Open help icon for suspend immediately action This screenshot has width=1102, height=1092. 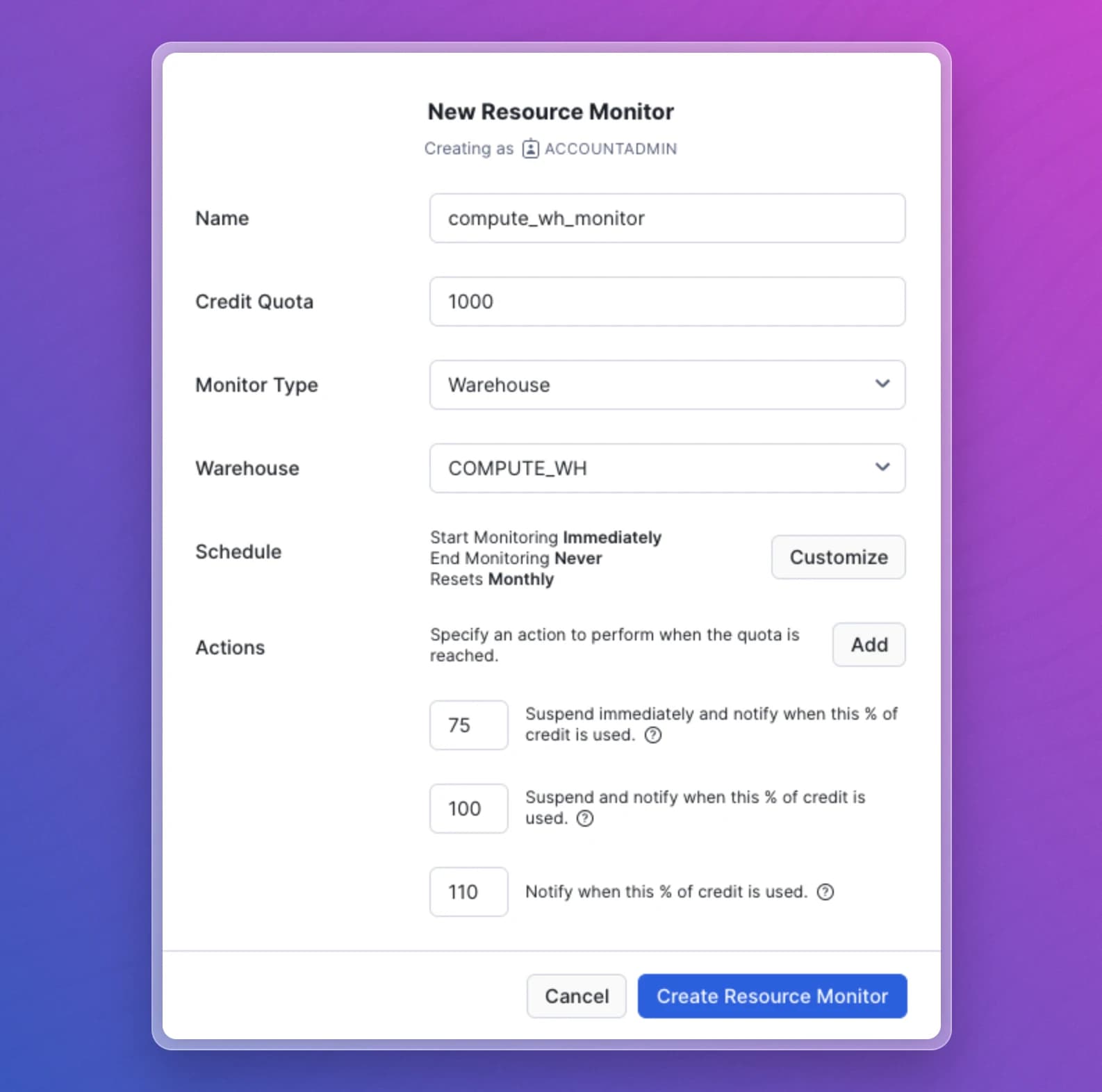pyautogui.click(x=653, y=735)
